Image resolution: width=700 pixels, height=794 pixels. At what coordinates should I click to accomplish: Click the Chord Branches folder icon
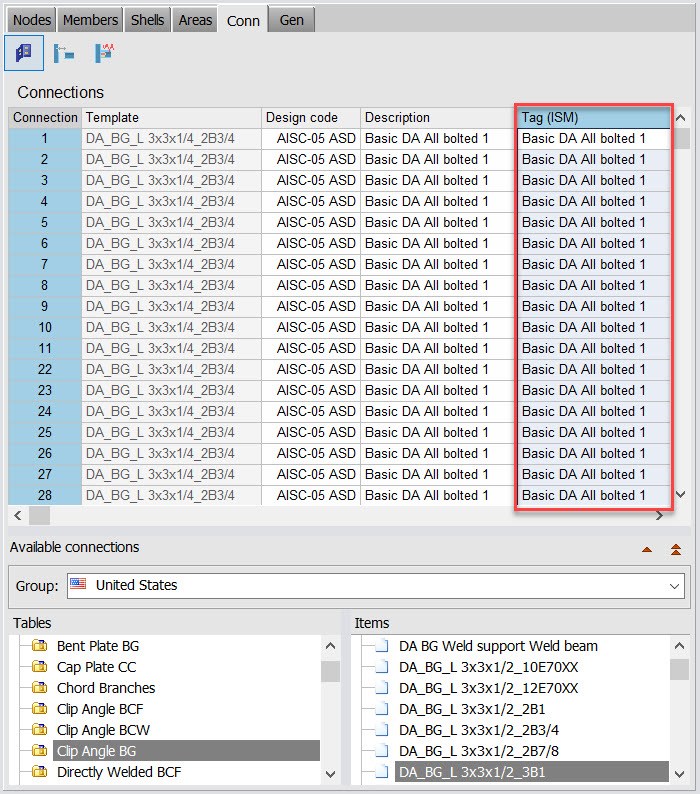pyautogui.click(x=39, y=688)
